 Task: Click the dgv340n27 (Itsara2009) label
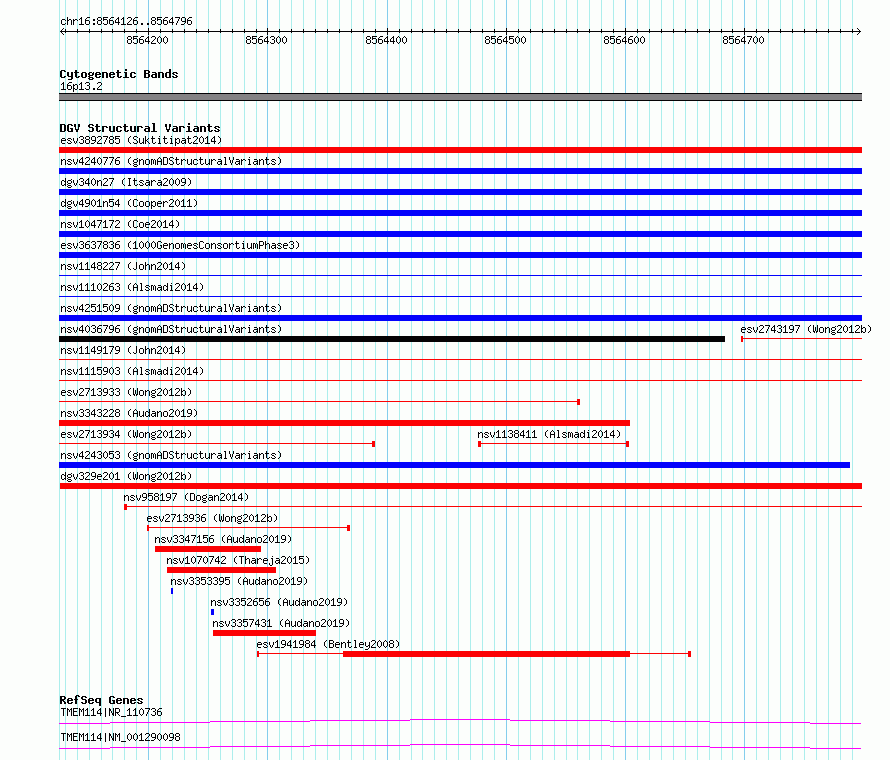(x=126, y=182)
